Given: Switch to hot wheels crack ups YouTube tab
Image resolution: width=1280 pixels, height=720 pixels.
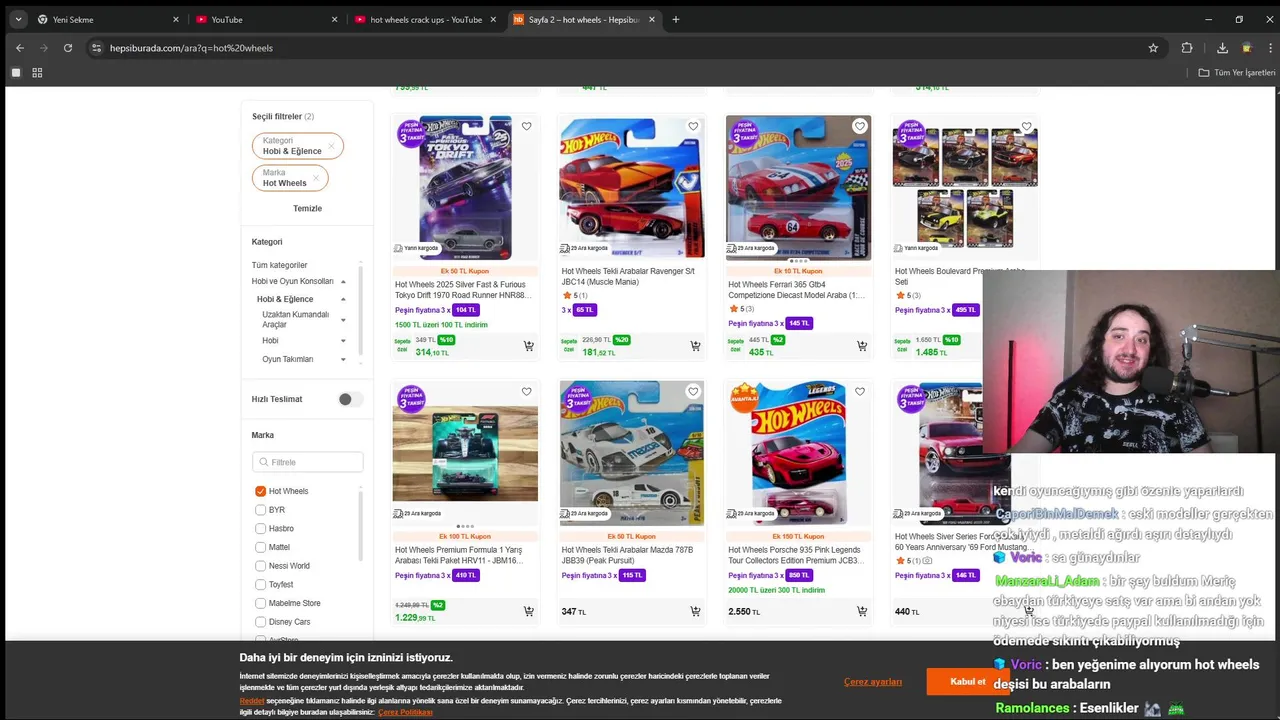Looking at the screenshot, I should pos(424,19).
